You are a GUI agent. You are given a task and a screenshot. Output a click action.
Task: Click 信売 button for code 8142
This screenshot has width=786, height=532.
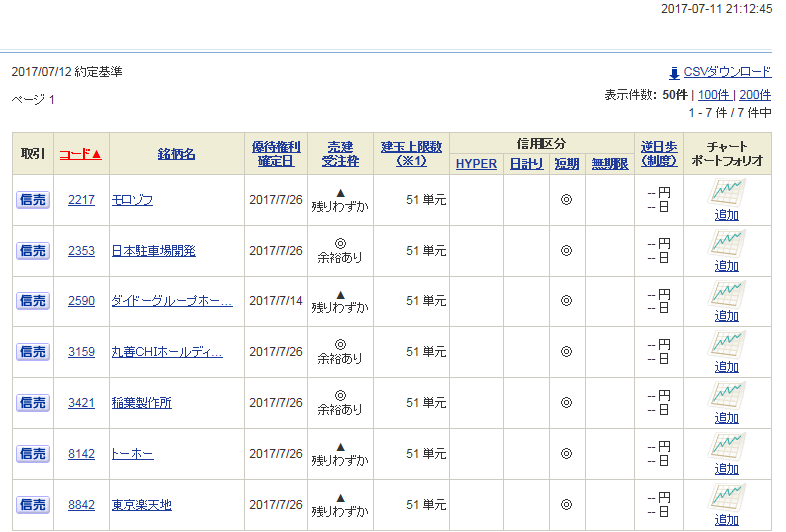33,454
